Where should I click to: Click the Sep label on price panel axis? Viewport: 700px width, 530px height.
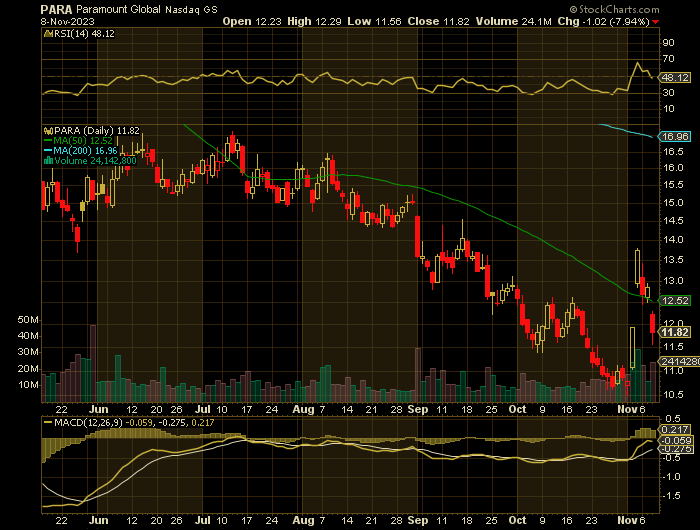[418, 409]
